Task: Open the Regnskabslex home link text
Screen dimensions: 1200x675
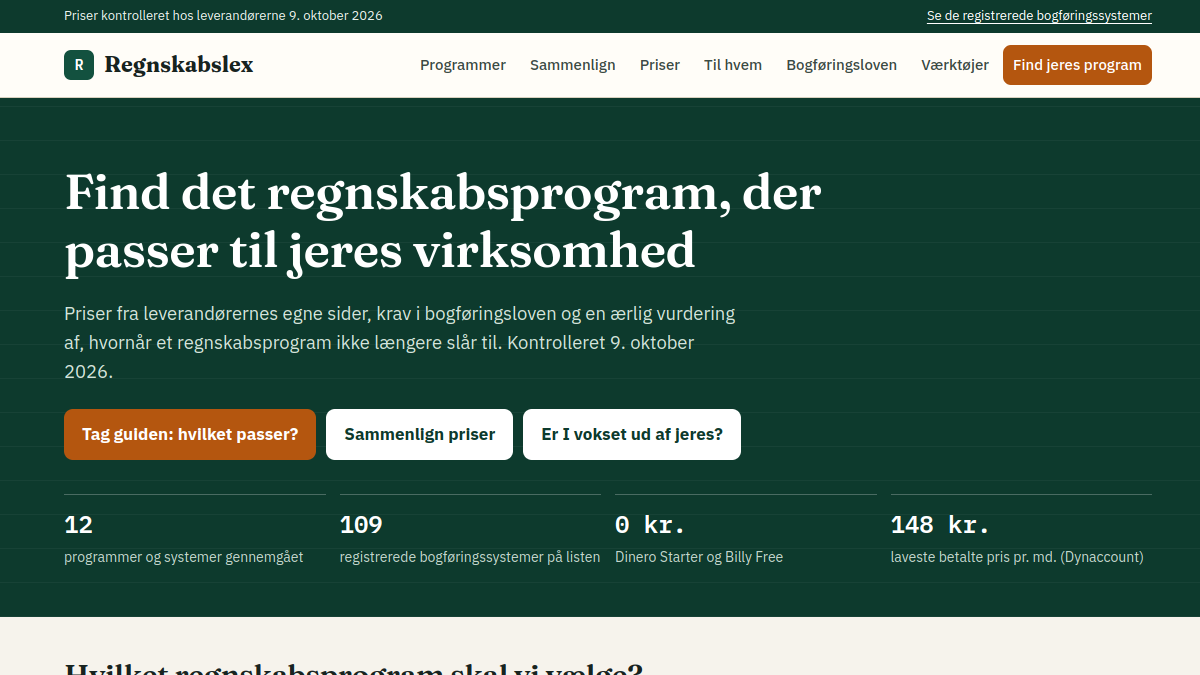Action: point(179,65)
